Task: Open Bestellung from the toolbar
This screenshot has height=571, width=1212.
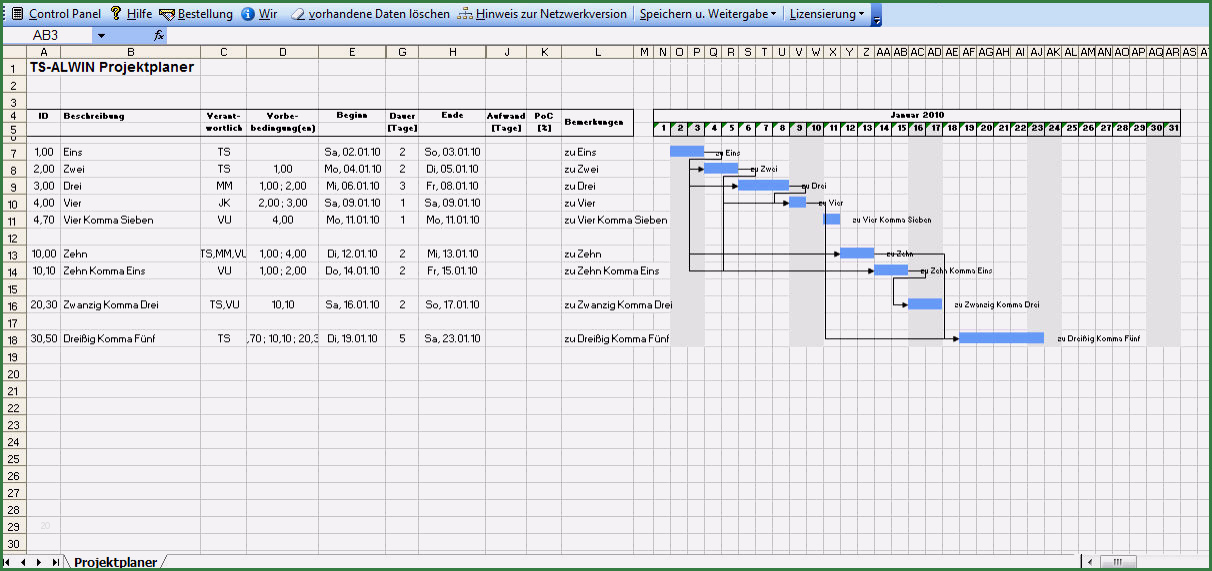Action: click(167, 14)
